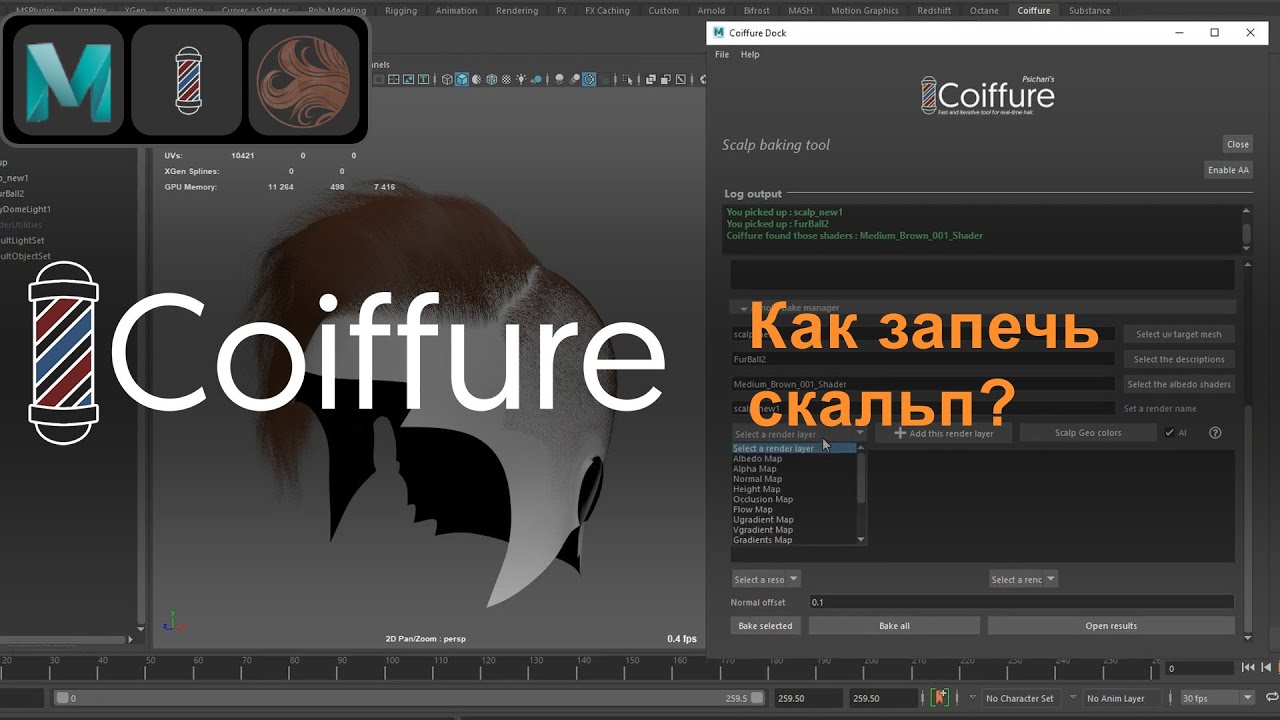Image resolution: width=1280 pixels, height=720 pixels.
Task: Toggle use default material shaded-sphere icon
Action: [x=477, y=79]
